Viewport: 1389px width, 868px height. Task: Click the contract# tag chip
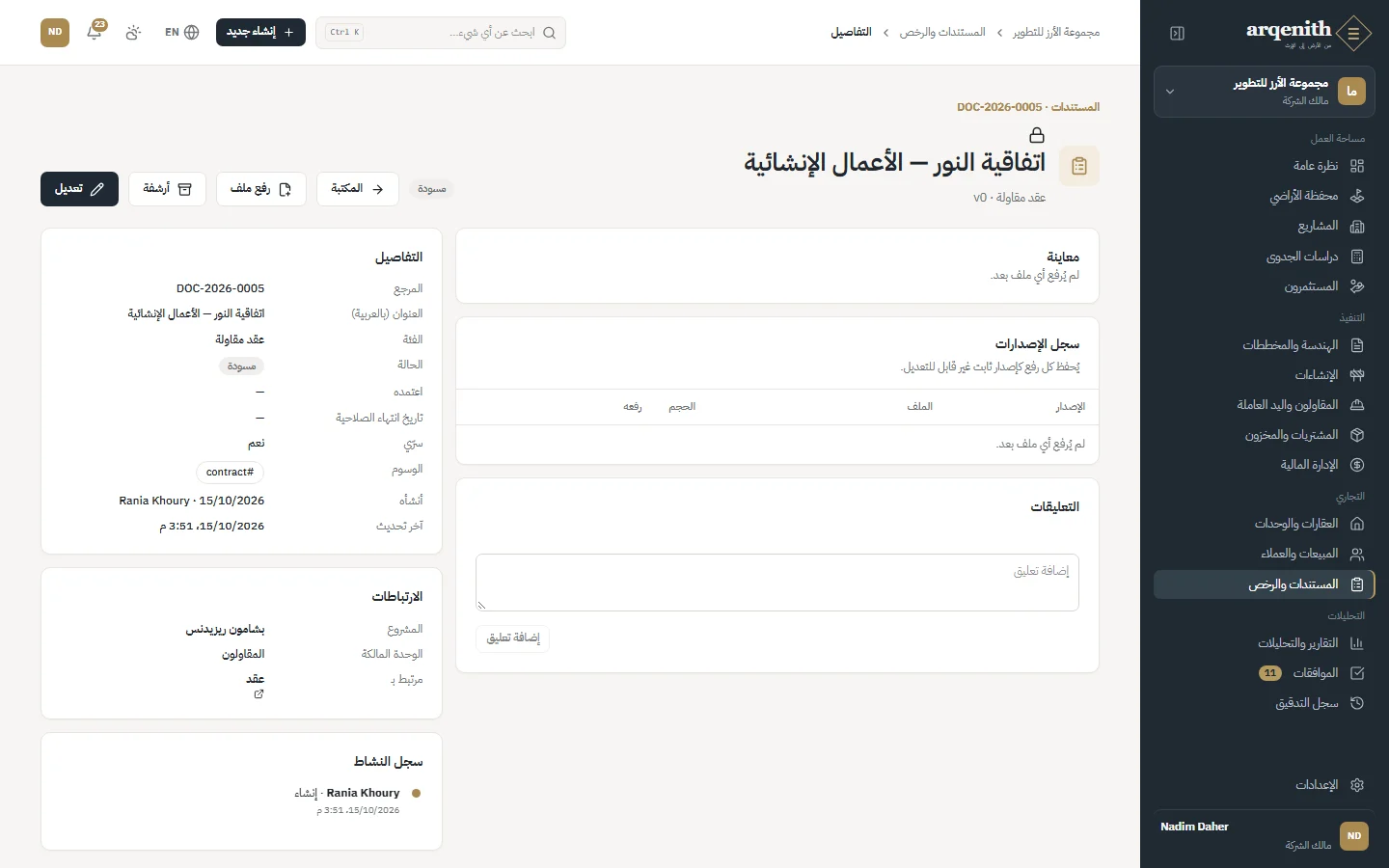coord(231,473)
